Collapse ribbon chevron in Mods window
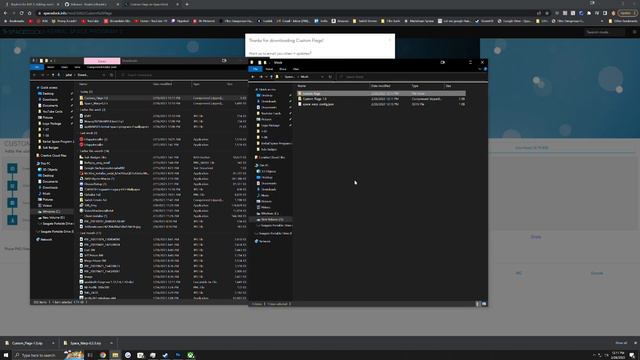The height and width of the screenshot is (360, 640). point(480,69)
